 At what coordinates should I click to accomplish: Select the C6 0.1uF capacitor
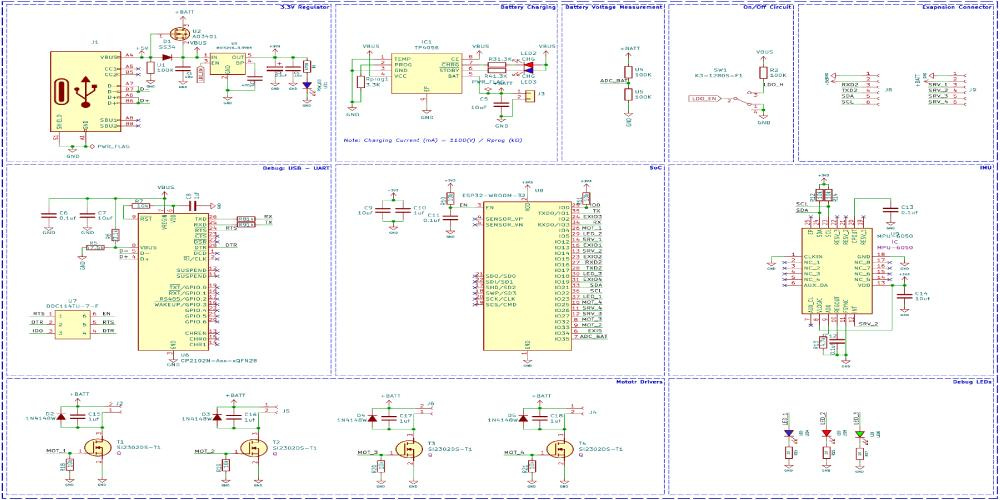pyautogui.click(x=48, y=216)
